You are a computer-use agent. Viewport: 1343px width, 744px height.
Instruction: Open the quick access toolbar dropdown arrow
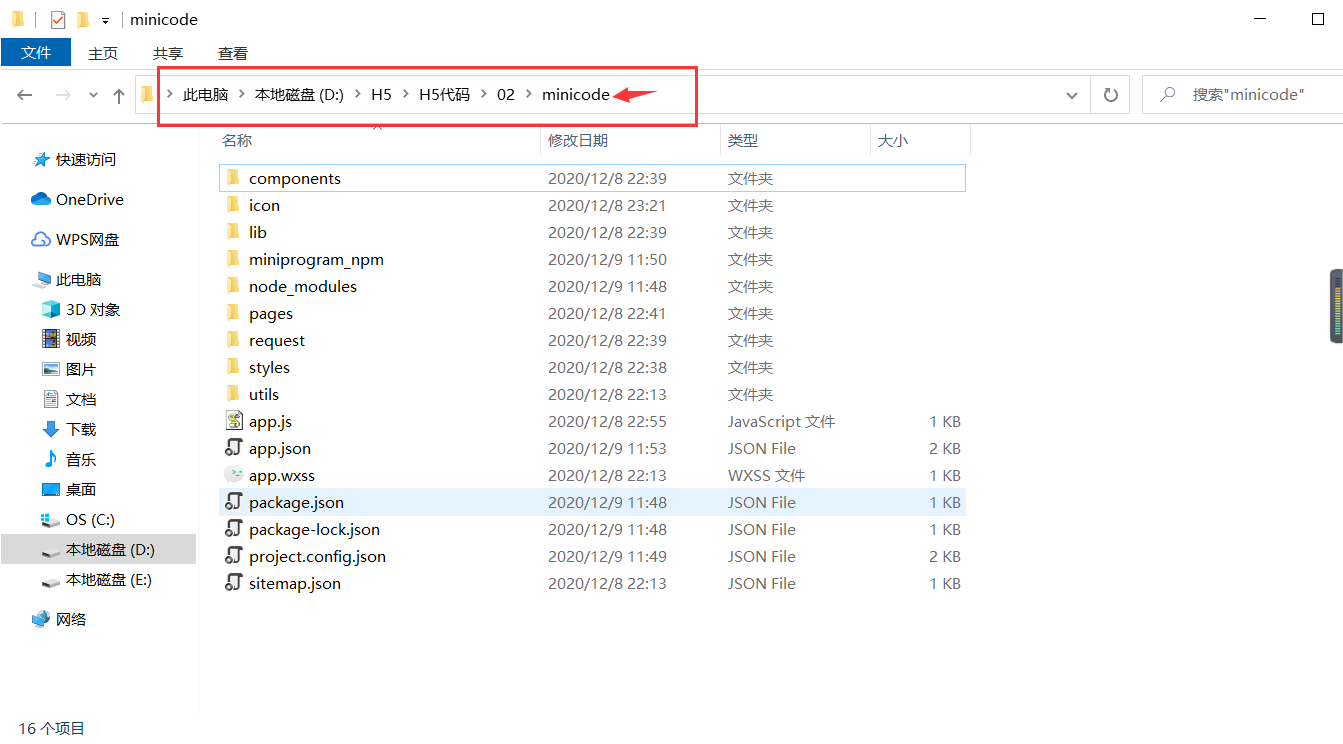tap(105, 20)
